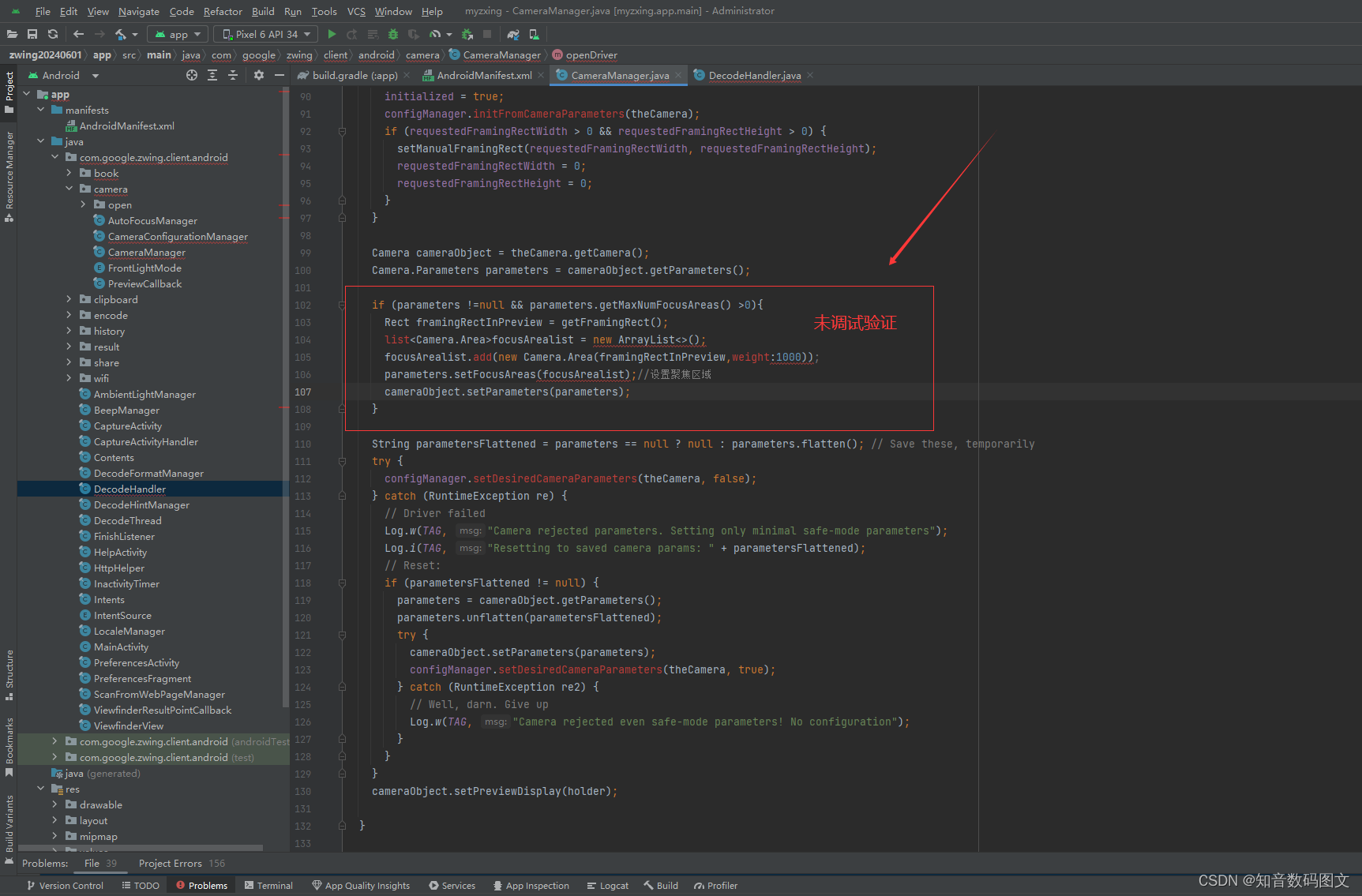Click Collapse All in the Project panel

click(x=232, y=75)
